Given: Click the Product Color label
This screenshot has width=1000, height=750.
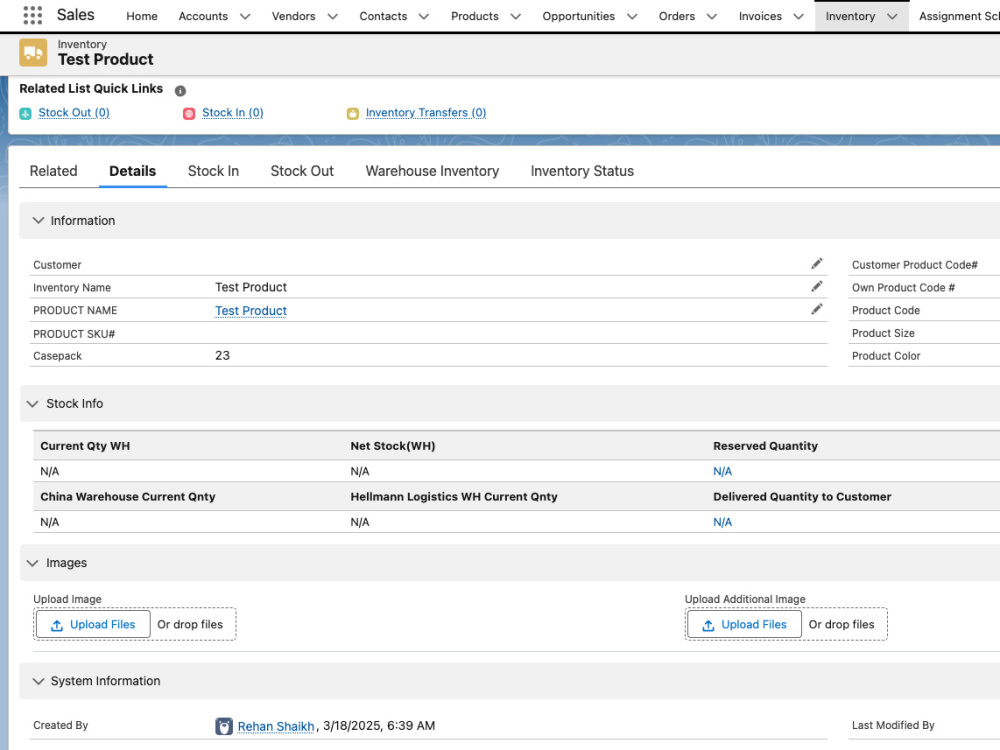Looking at the screenshot, I should pyautogui.click(x=886, y=356).
